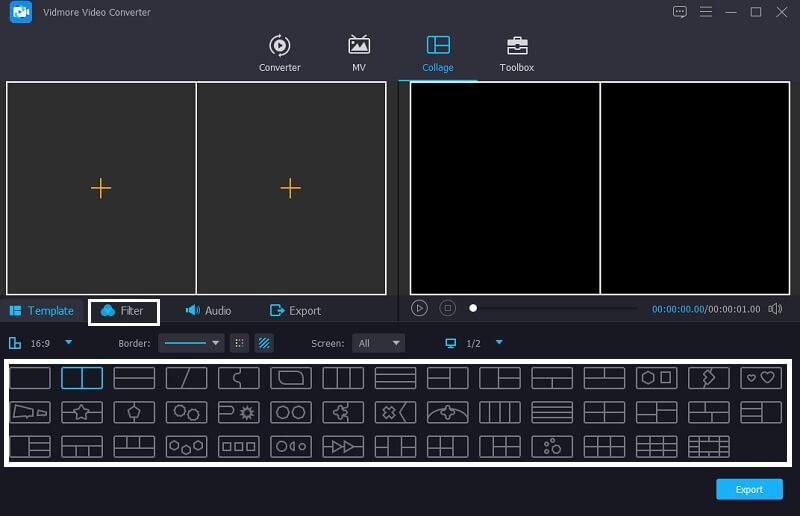Pick the diagonal split collage template

(186, 378)
